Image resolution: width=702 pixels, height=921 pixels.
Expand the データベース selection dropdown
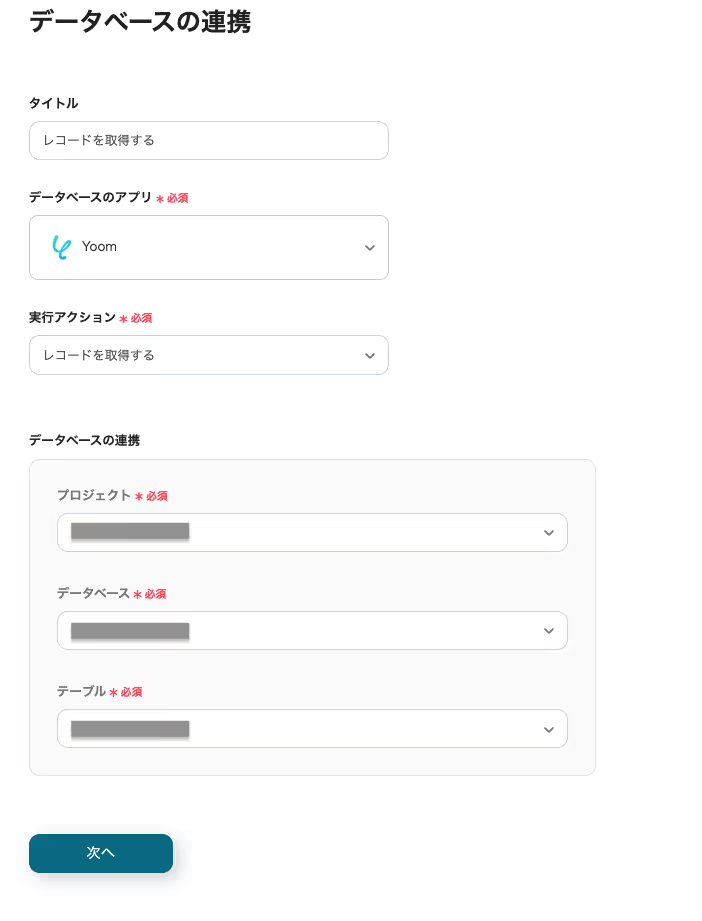coord(311,630)
